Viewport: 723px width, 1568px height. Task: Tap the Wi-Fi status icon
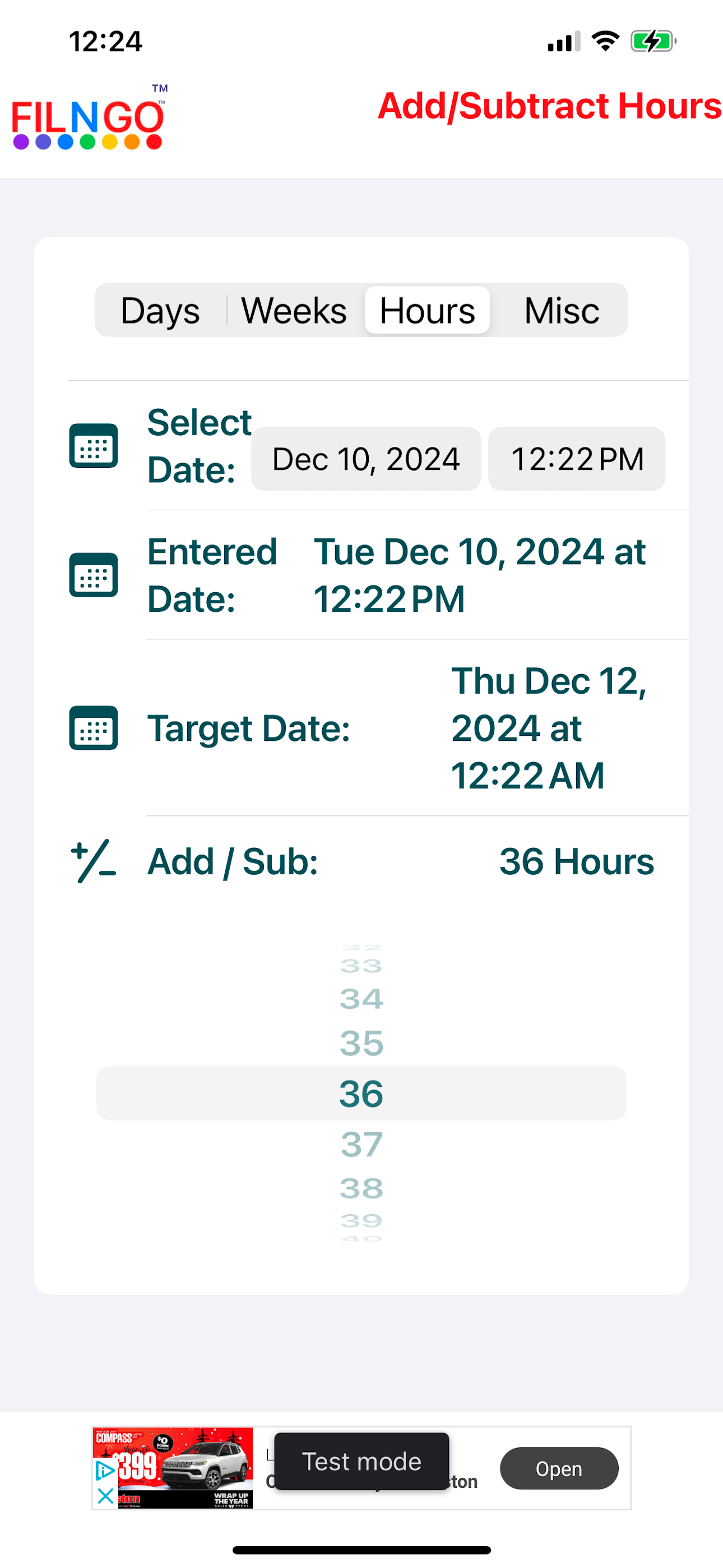[x=605, y=41]
